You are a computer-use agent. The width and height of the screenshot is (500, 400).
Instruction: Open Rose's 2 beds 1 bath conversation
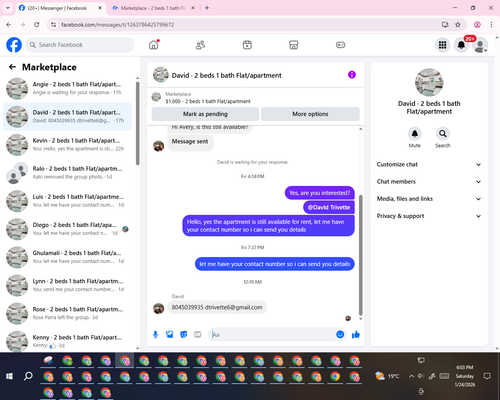coord(67,313)
